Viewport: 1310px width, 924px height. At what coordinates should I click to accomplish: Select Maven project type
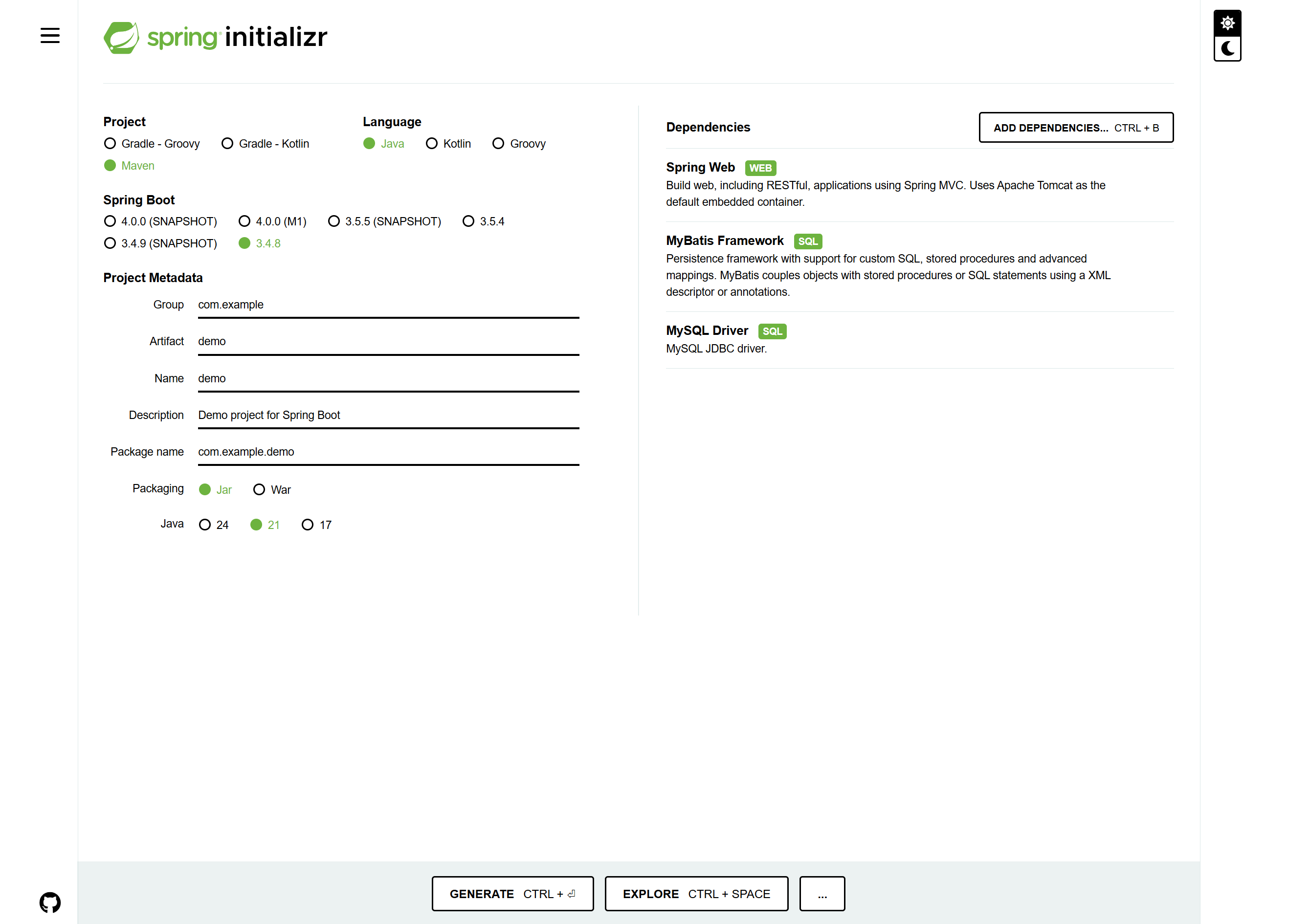[130, 165]
